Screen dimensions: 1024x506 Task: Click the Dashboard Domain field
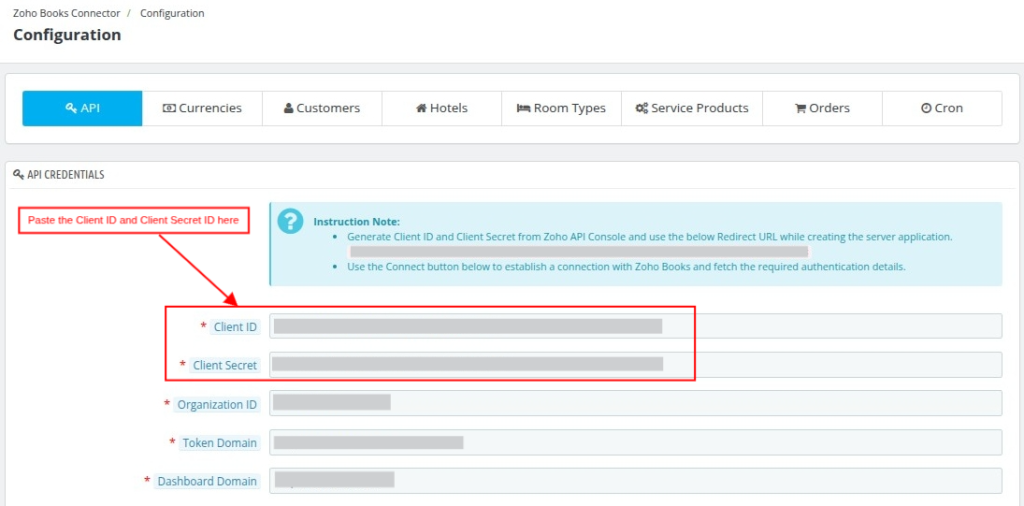click(635, 481)
